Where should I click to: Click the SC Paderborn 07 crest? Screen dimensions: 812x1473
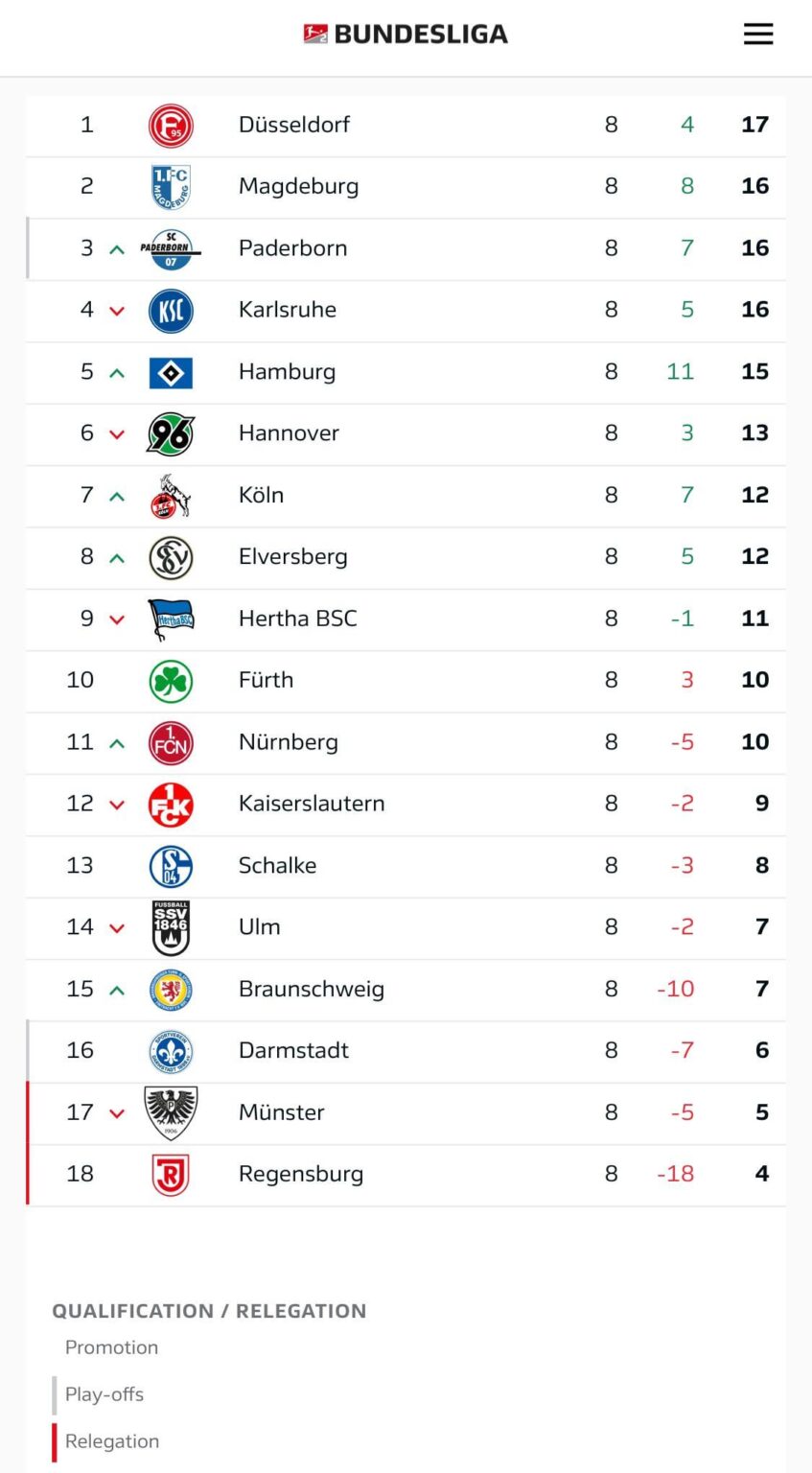click(171, 247)
